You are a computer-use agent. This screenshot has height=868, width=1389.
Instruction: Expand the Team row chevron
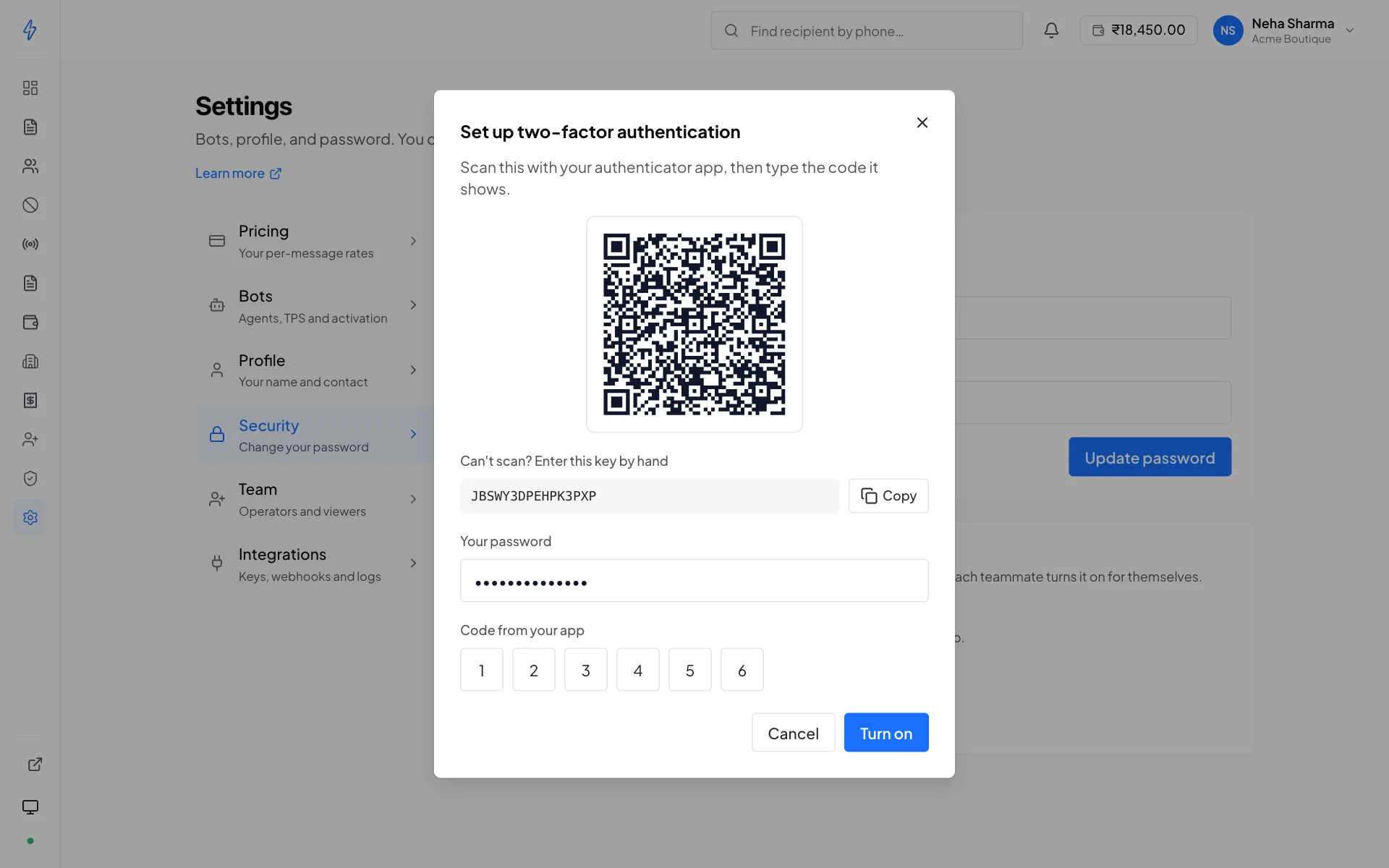413,499
